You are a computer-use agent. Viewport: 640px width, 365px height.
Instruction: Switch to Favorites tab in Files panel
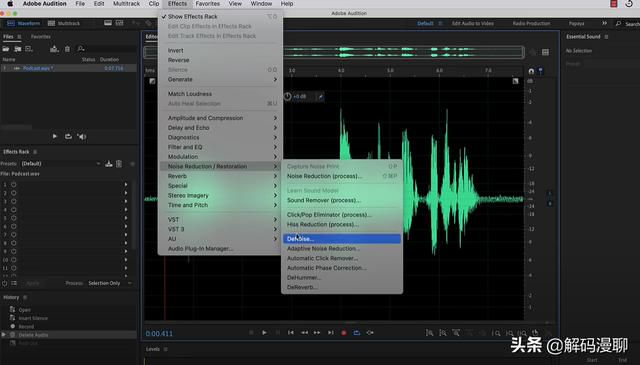click(x=40, y=37)
